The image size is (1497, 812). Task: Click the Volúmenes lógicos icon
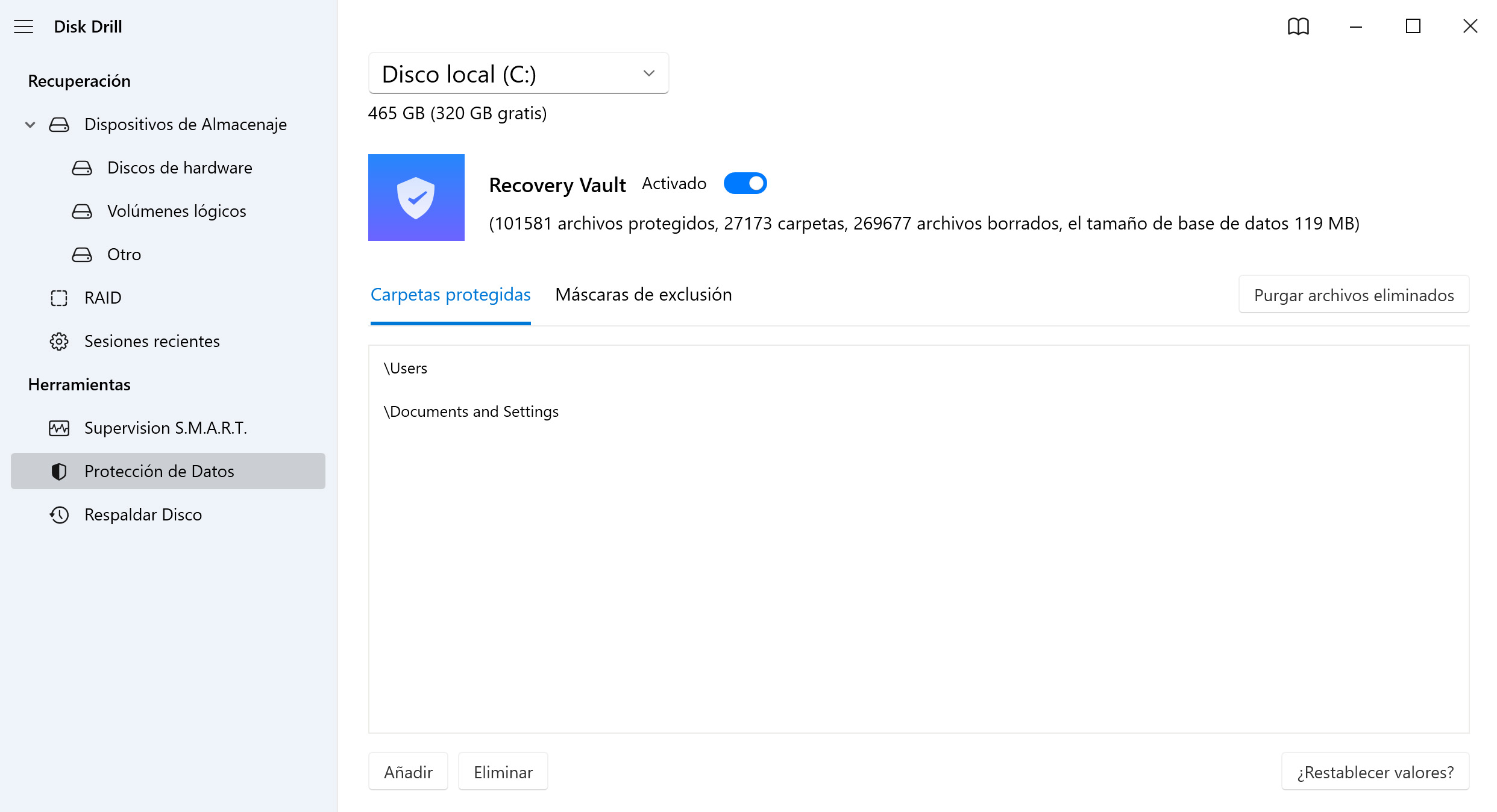(x=80, y=211)
